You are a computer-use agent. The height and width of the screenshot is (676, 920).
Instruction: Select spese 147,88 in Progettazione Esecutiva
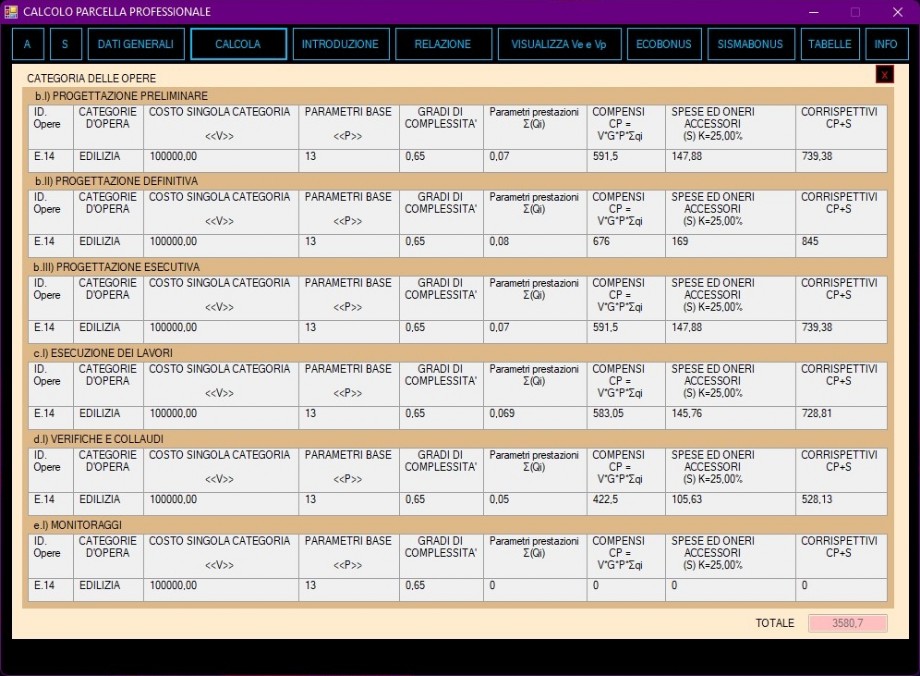[730, 332]
